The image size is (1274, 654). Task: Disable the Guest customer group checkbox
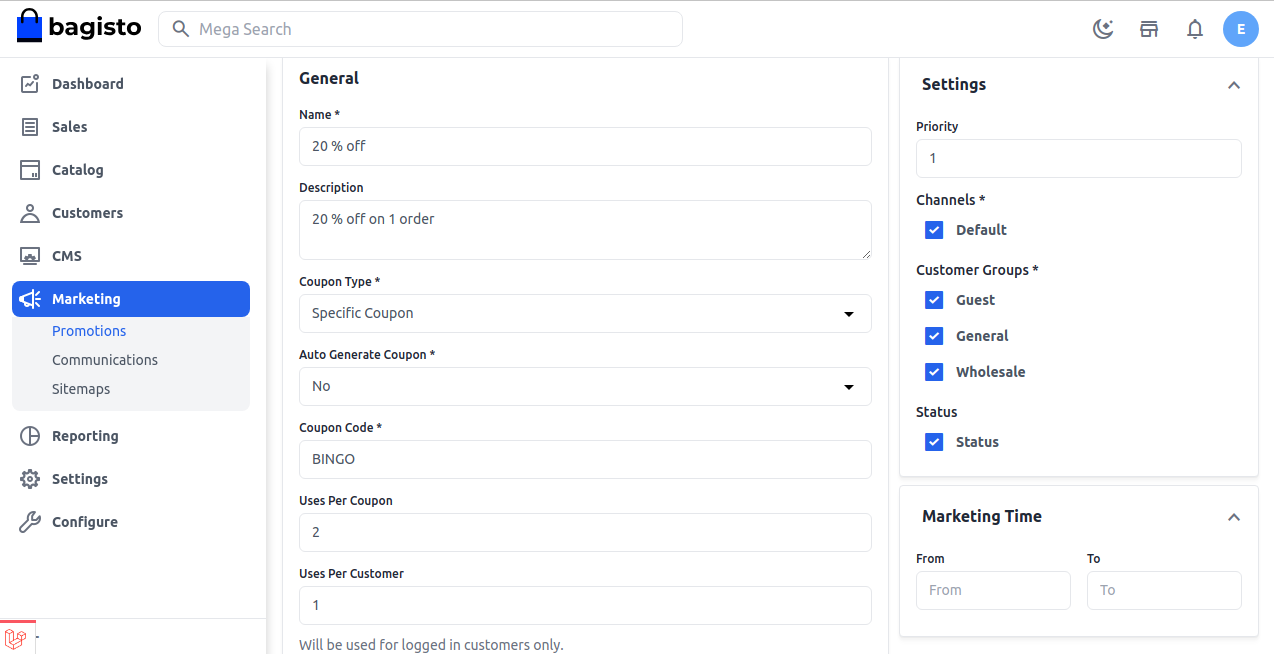click(933, 300)
